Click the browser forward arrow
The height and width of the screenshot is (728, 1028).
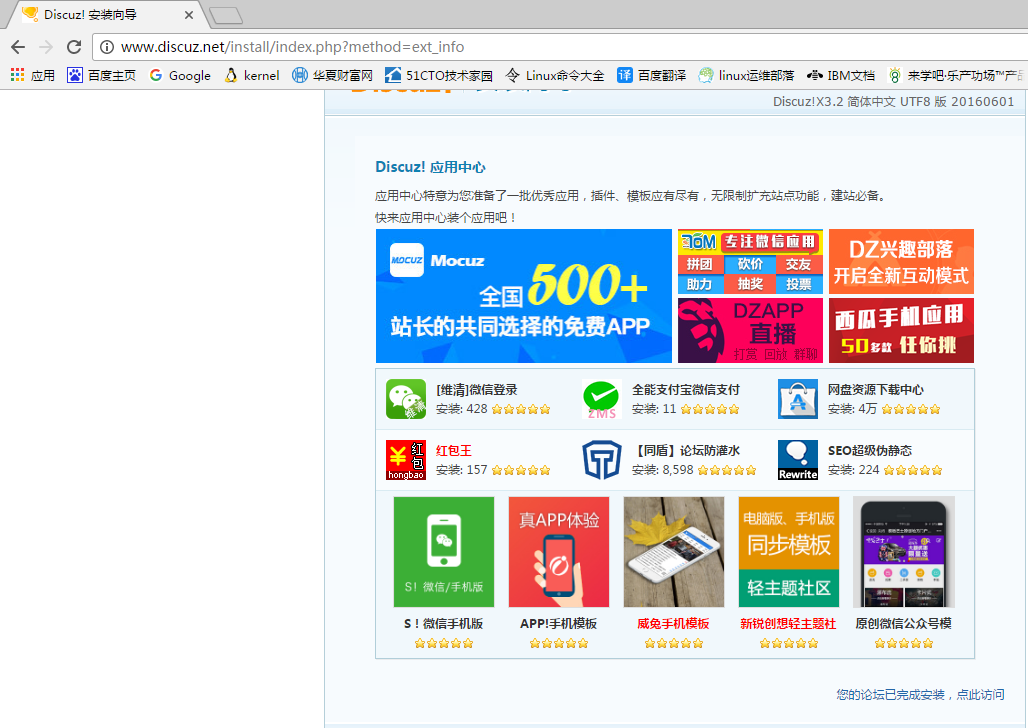point(46,47)
